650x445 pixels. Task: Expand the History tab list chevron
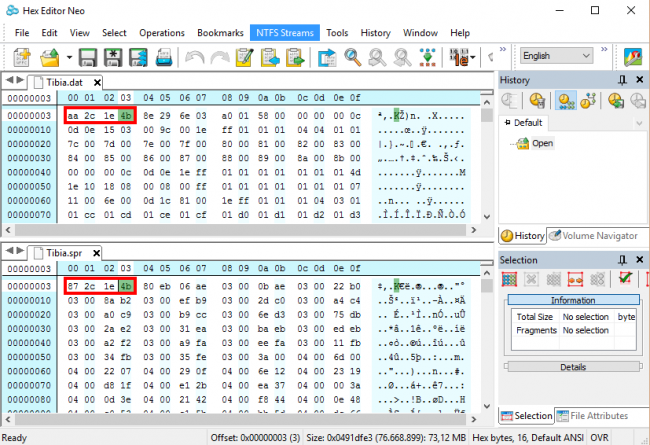pyautogui.click(x=639, y=123)
